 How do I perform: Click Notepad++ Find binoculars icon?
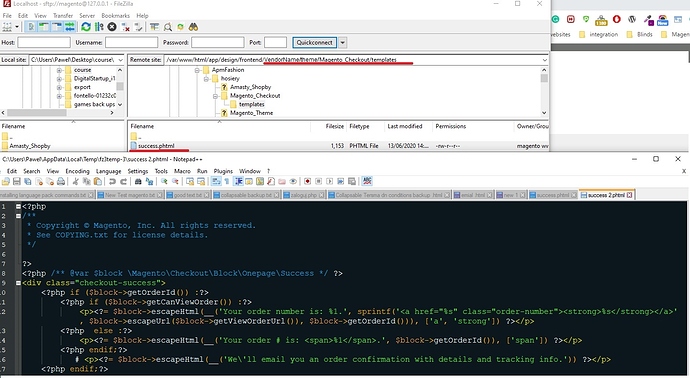tap(138, 181)
